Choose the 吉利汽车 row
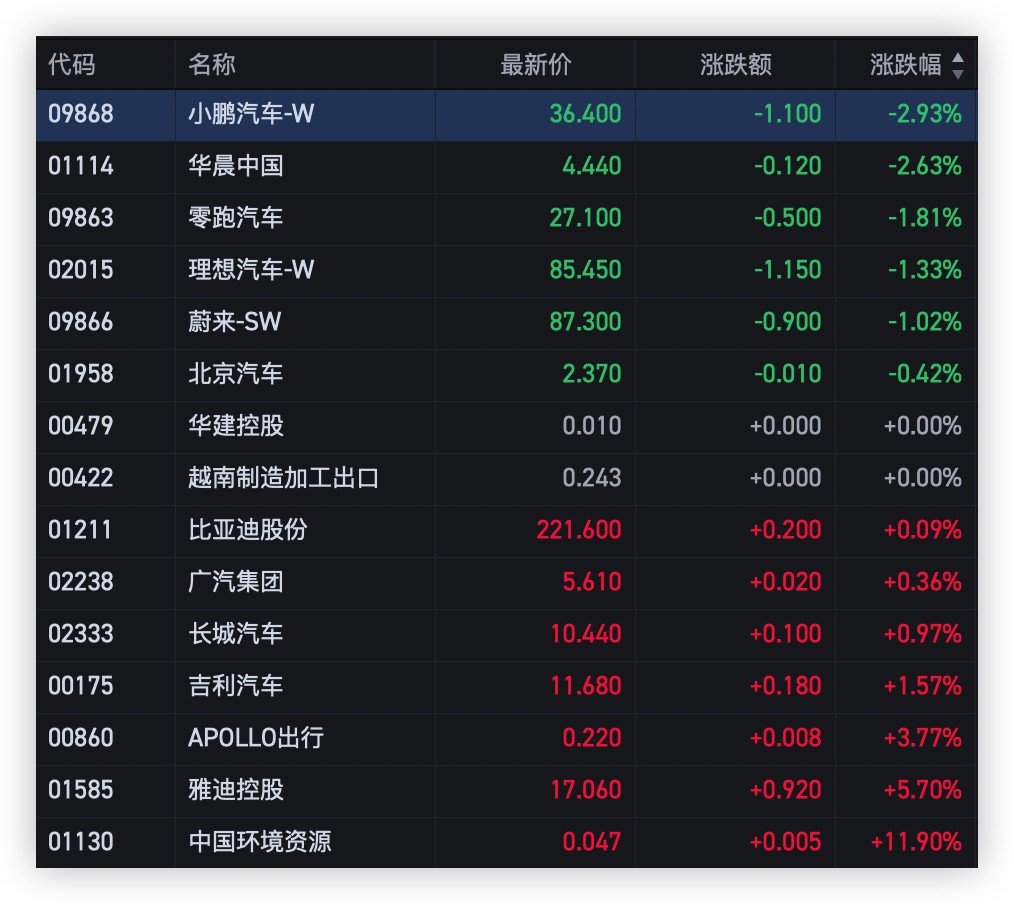 pyautogui.click(x=236, y=686)
